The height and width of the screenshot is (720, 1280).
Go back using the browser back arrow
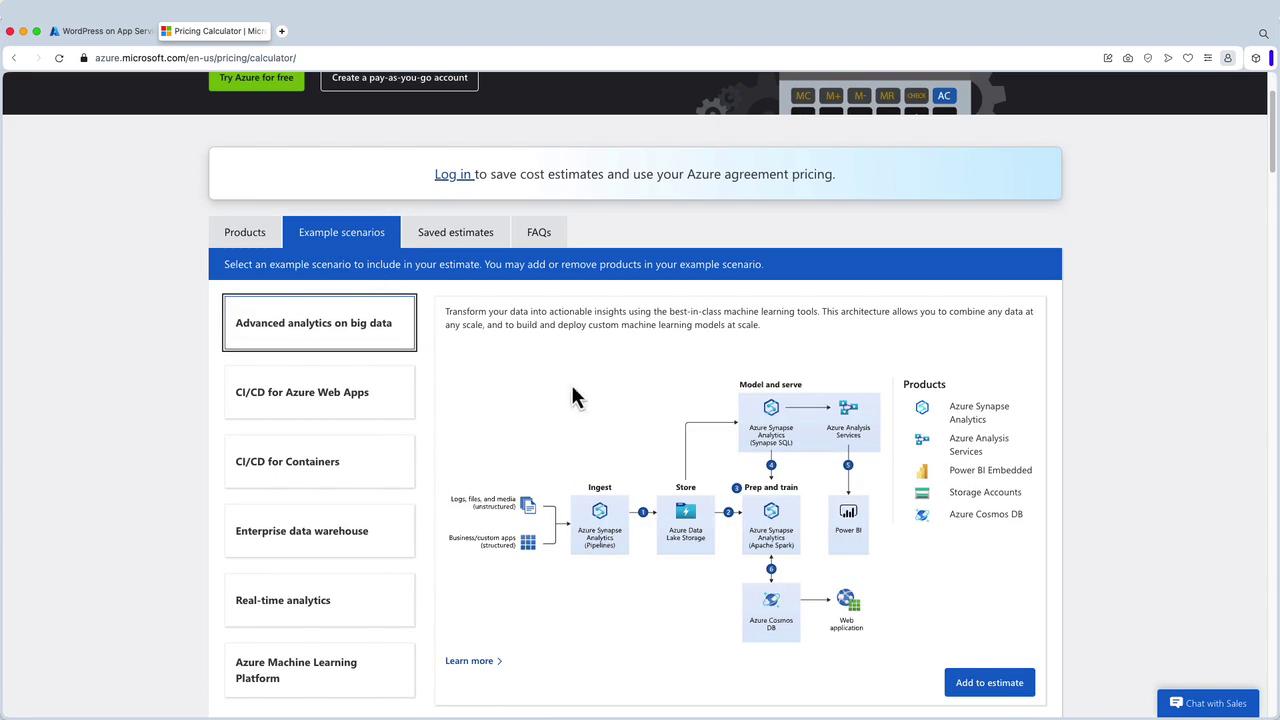coord(14,58)
